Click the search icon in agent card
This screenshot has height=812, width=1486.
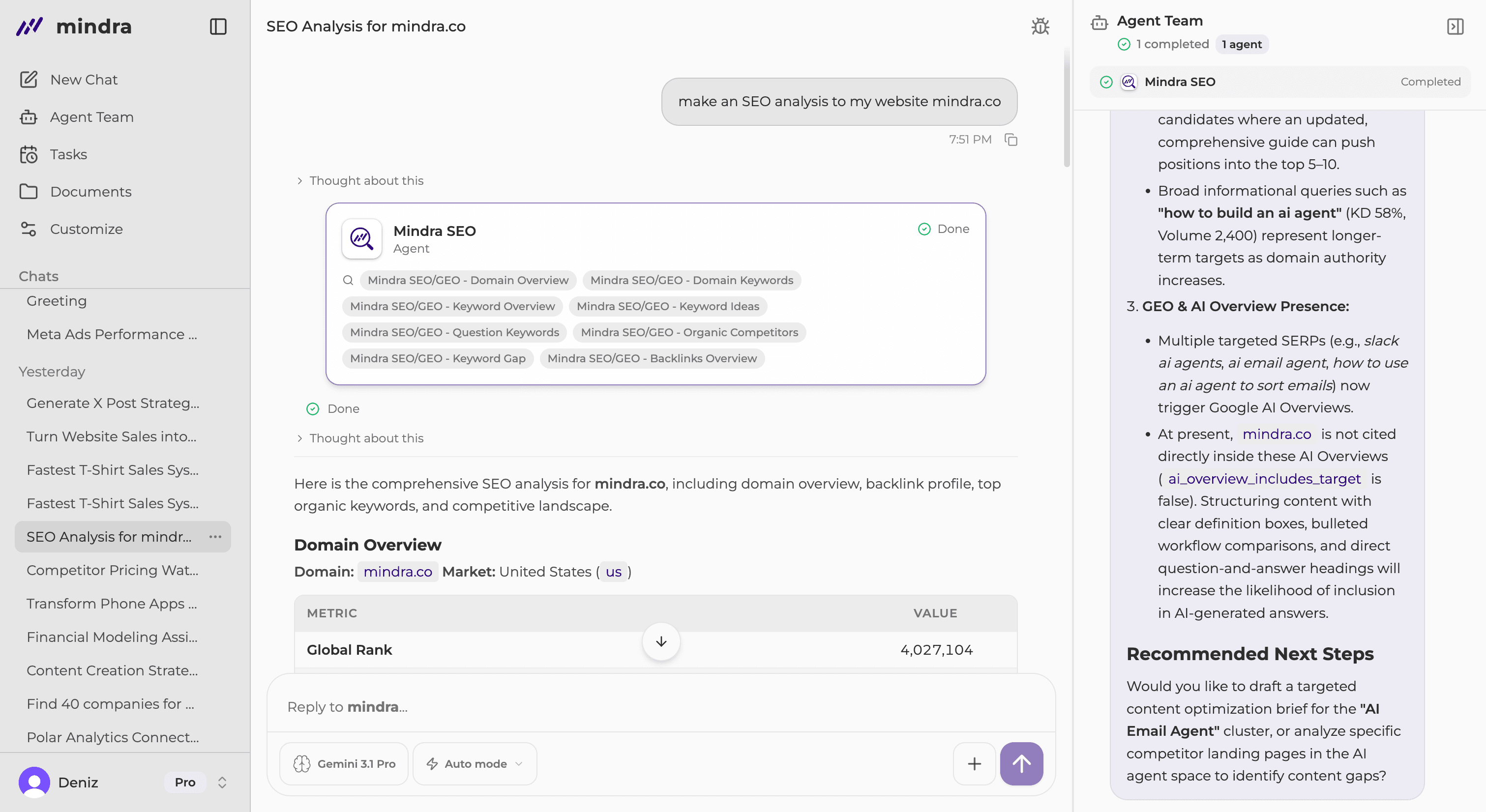pyautogui.click(x=348, y=280)
